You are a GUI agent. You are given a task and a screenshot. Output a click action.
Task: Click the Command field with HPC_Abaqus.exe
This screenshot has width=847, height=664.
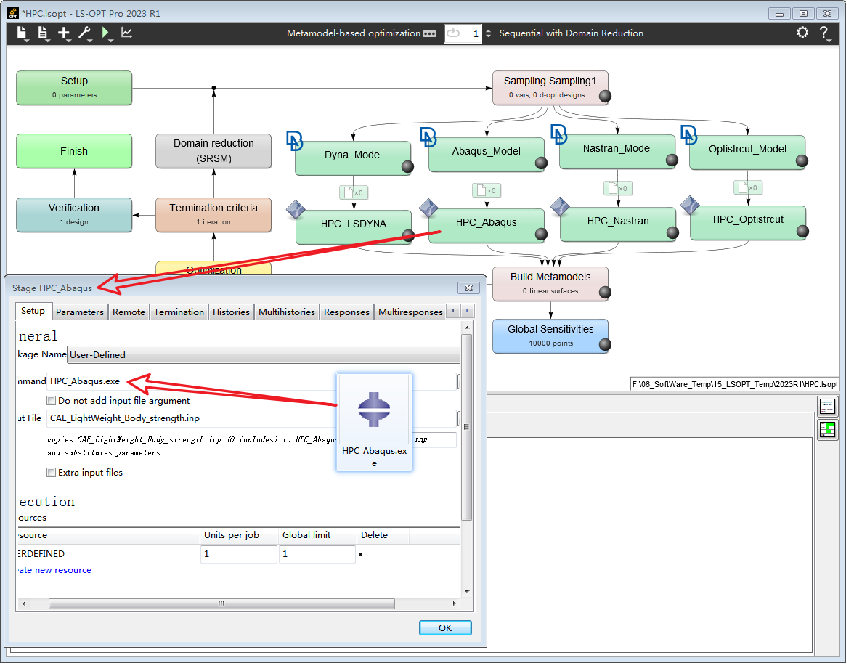(x=252, y=381)
